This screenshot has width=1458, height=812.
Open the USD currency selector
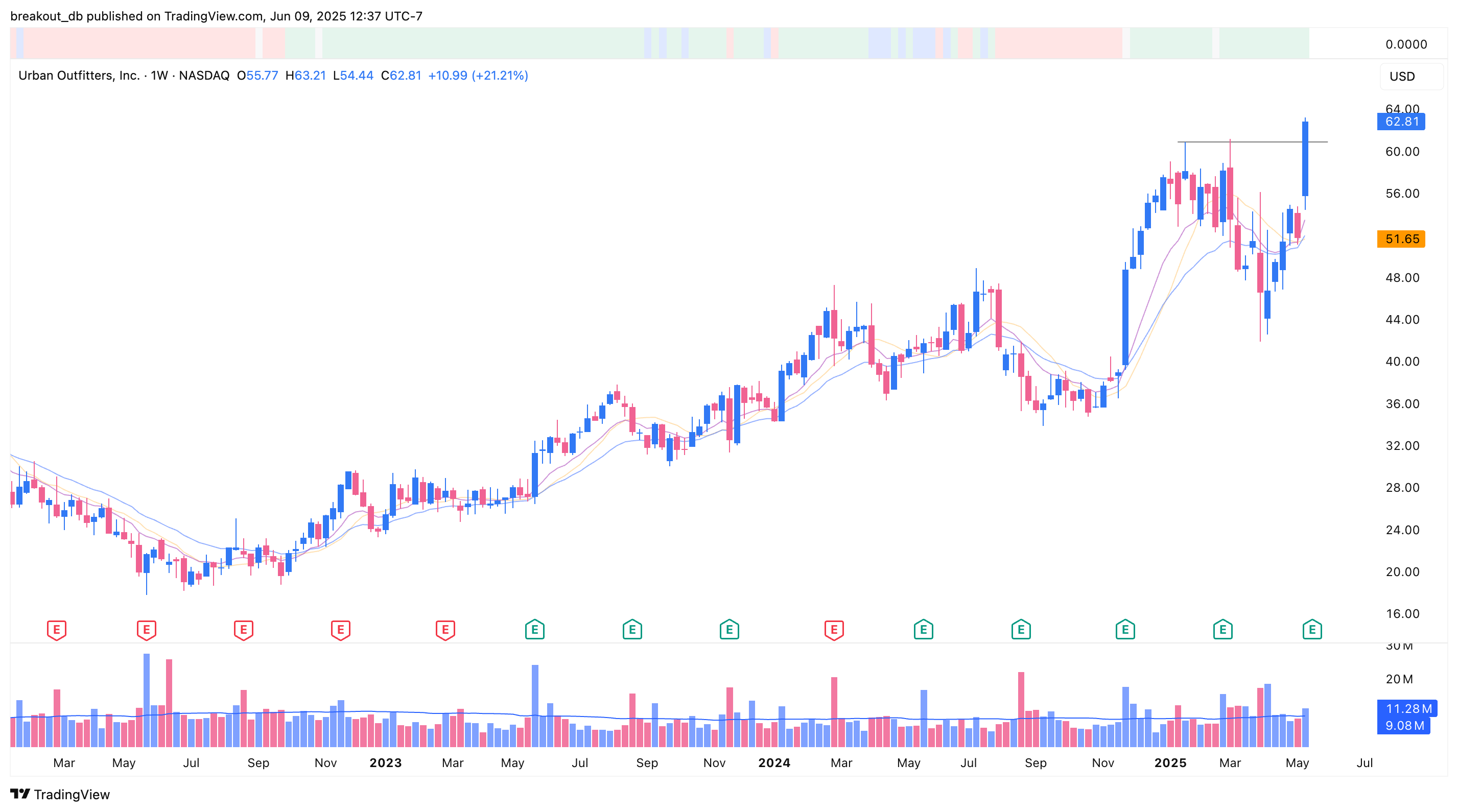coord(1402,77)
